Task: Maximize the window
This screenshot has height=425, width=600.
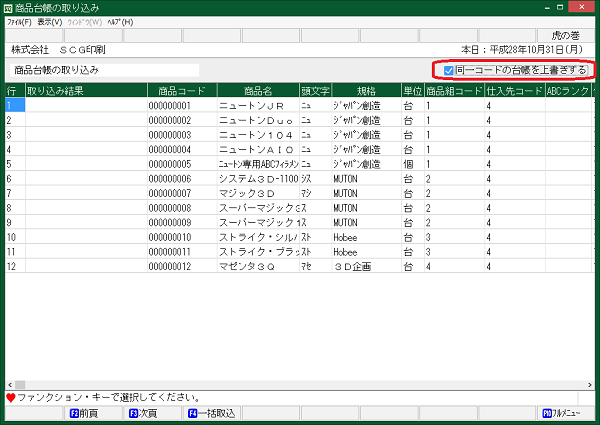Action: (560, 7)
